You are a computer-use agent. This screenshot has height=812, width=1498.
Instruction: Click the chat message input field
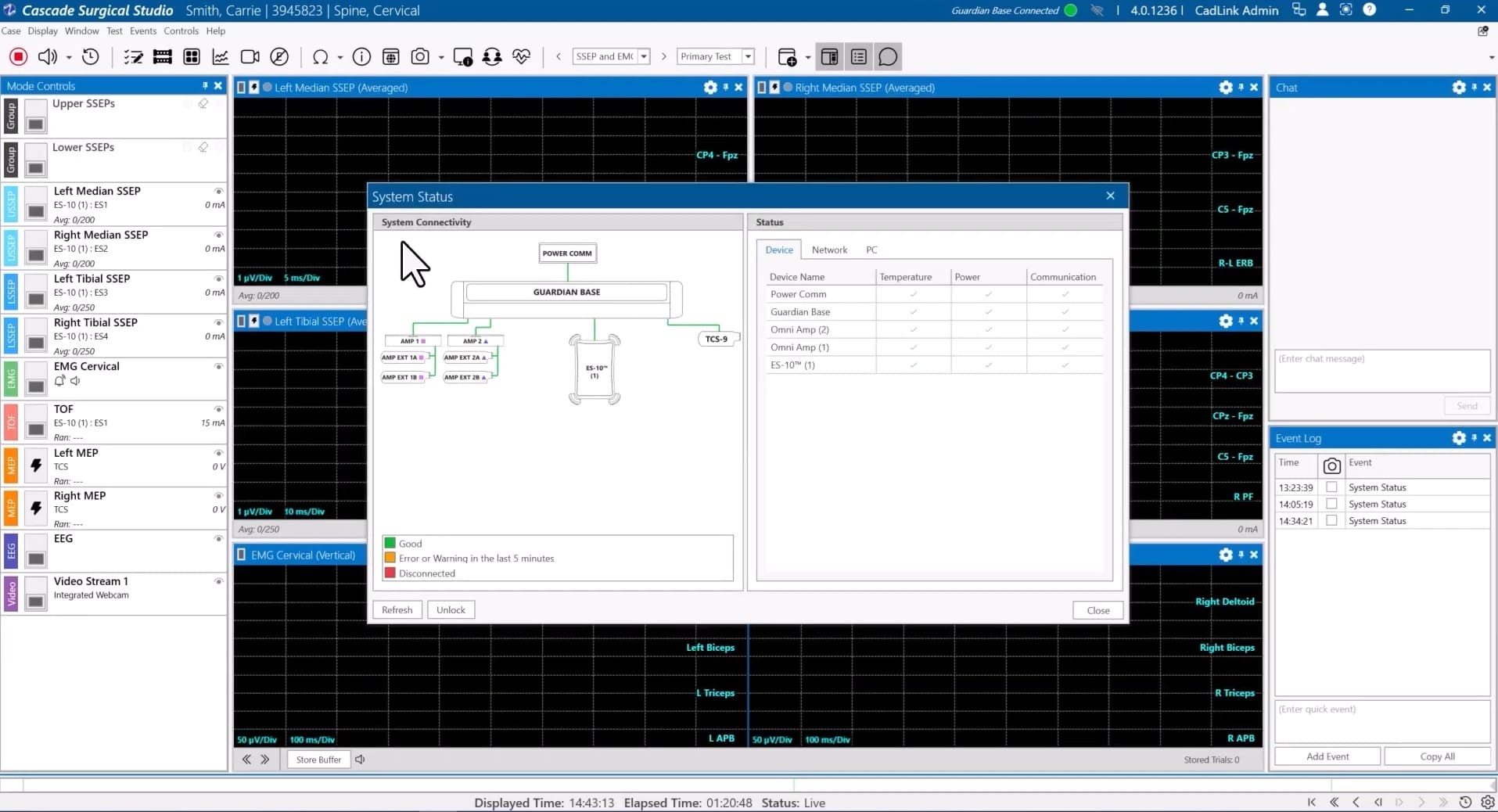(x=1381, y=371)
